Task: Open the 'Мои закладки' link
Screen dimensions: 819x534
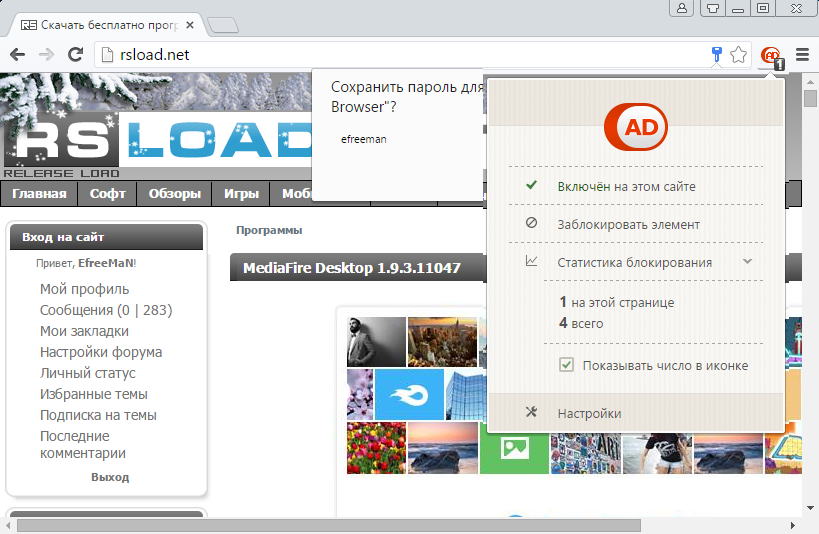Action: 84,331
